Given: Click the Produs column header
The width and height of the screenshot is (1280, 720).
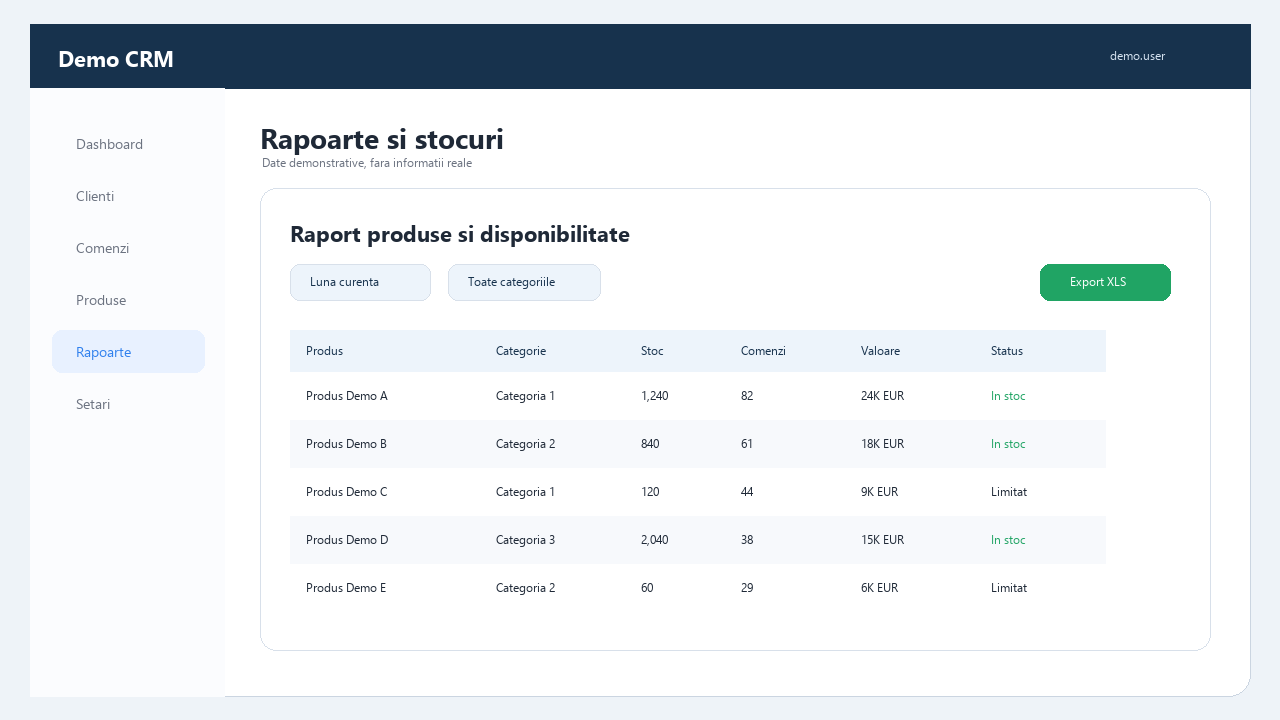Looking at the screenshot, I should pos(325,351).
